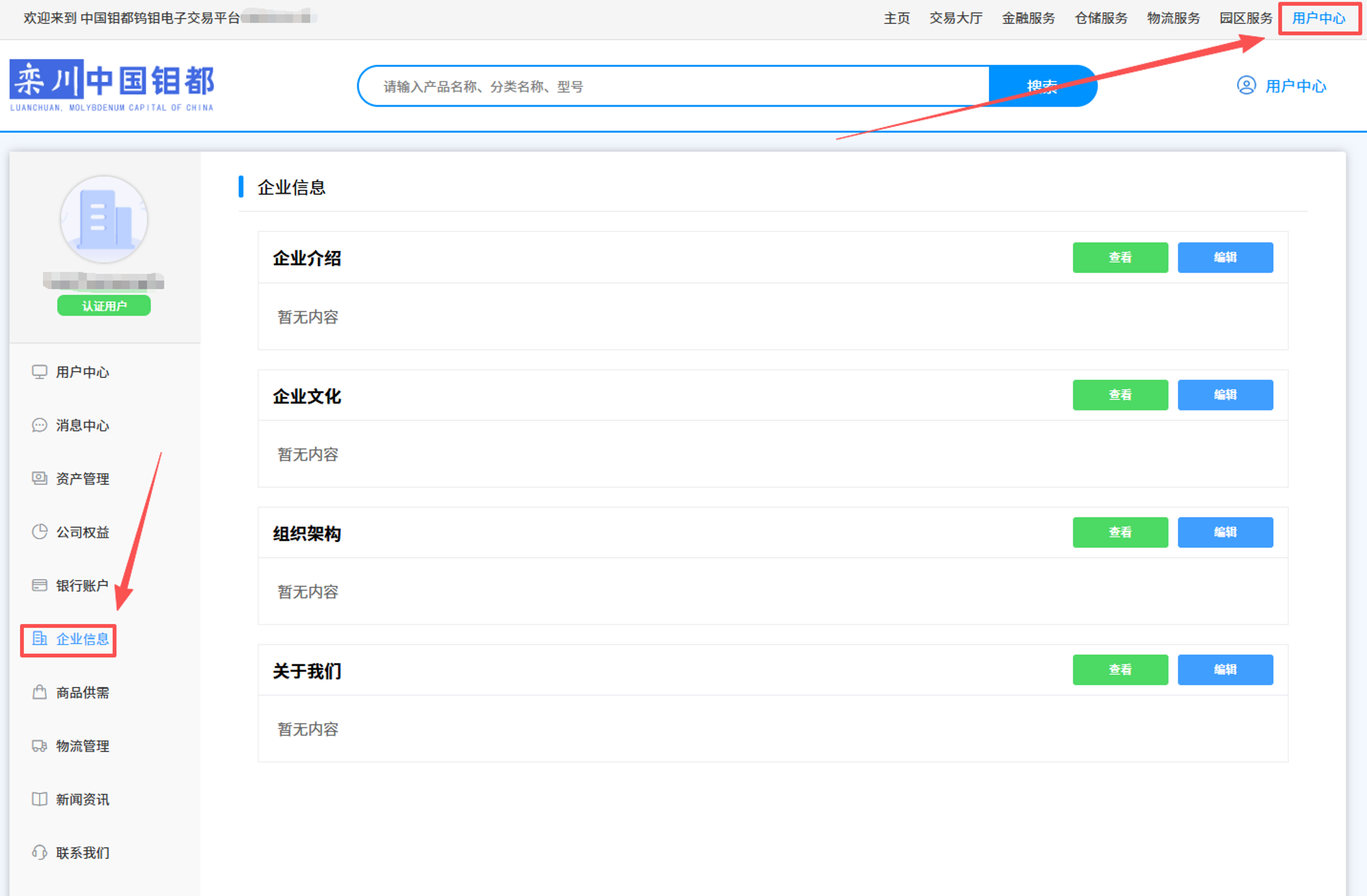The image size is (1367, 896).
Task: Click the card icon for 银行账户
Action: coord(40,585)
